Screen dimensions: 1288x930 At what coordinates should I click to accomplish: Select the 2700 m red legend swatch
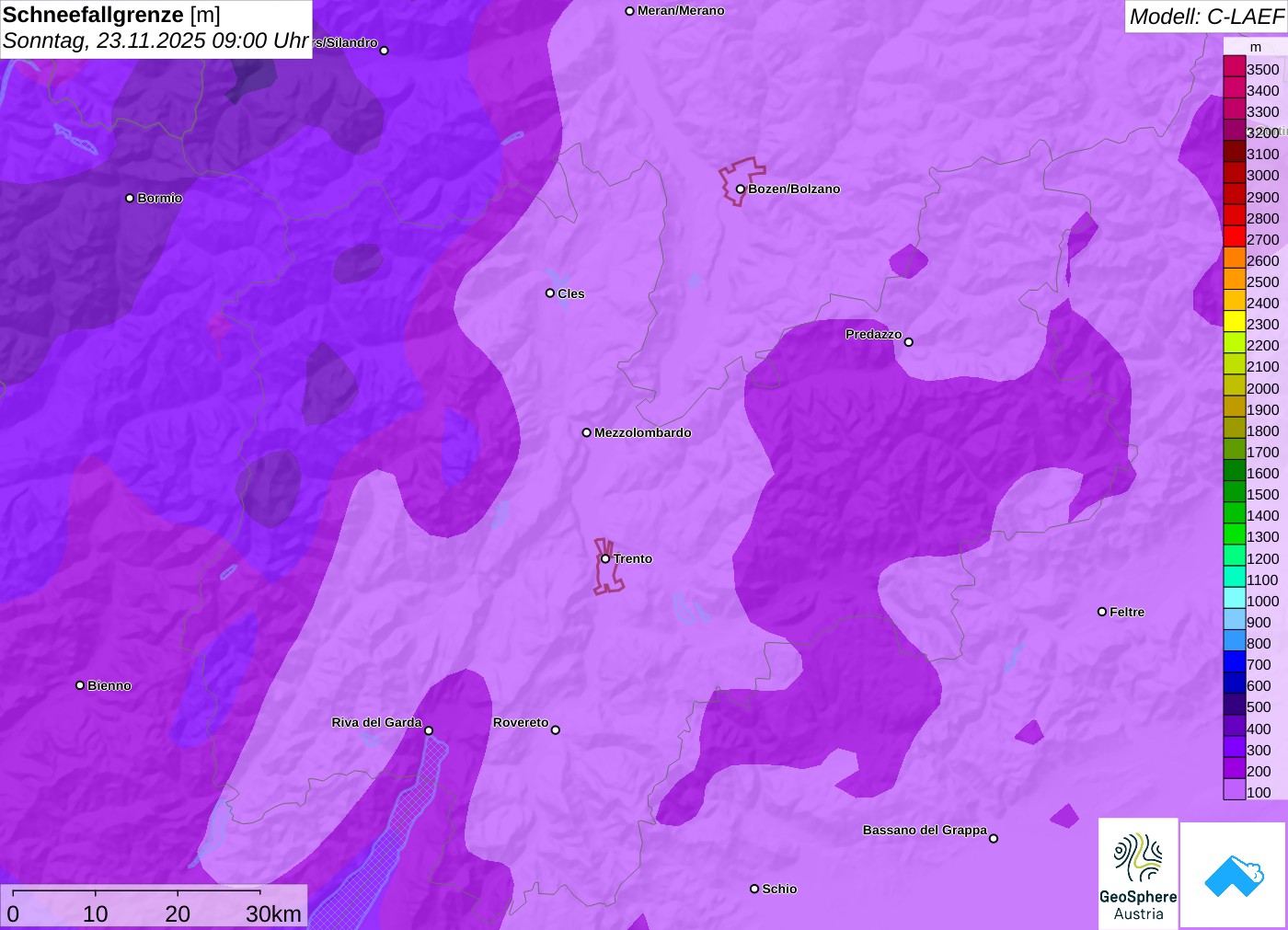pos(1234,236)
